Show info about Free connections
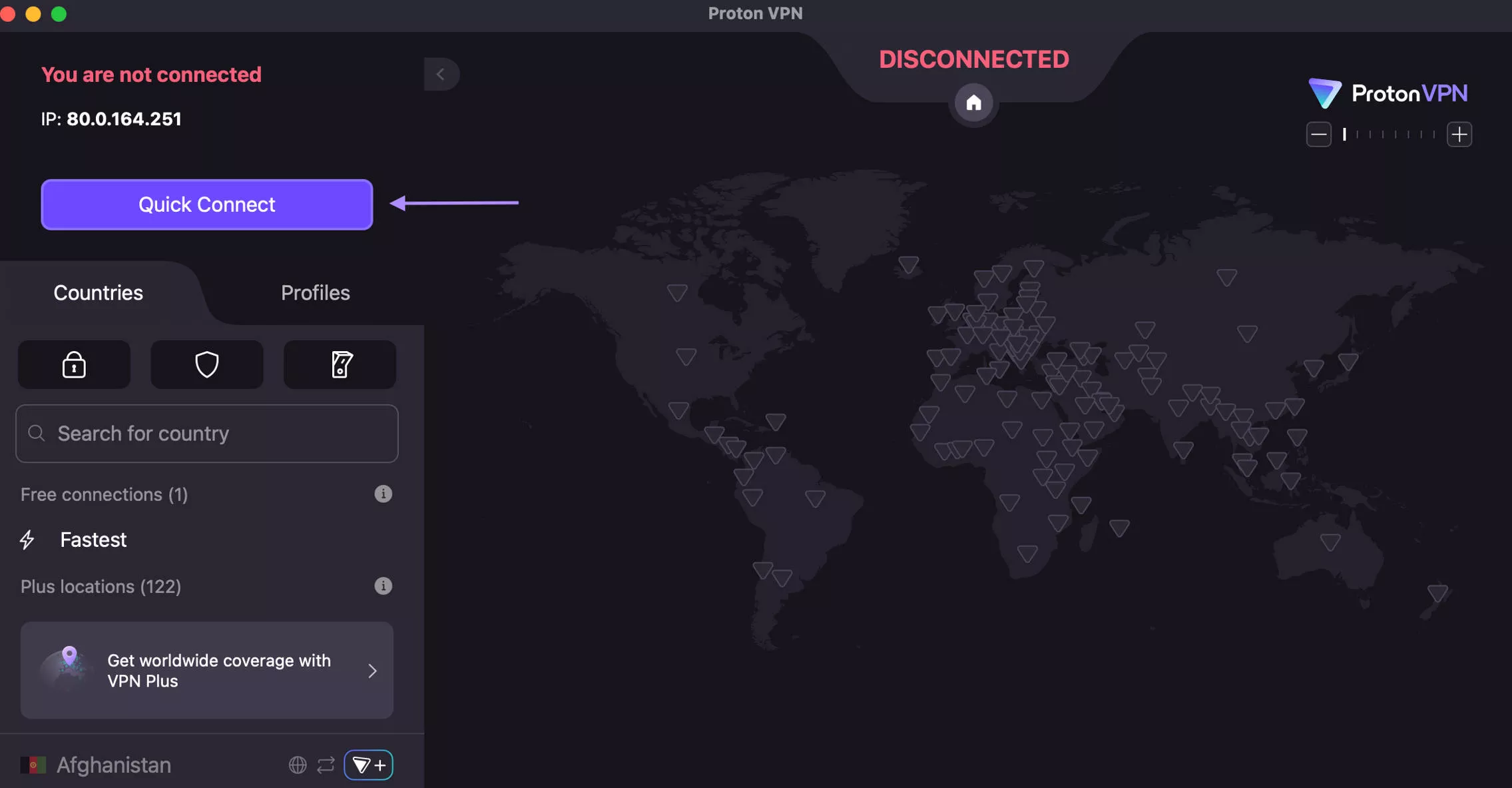The width and height of the screenshot is (1512, 788). pyautogui.click(x=383, y=494)
